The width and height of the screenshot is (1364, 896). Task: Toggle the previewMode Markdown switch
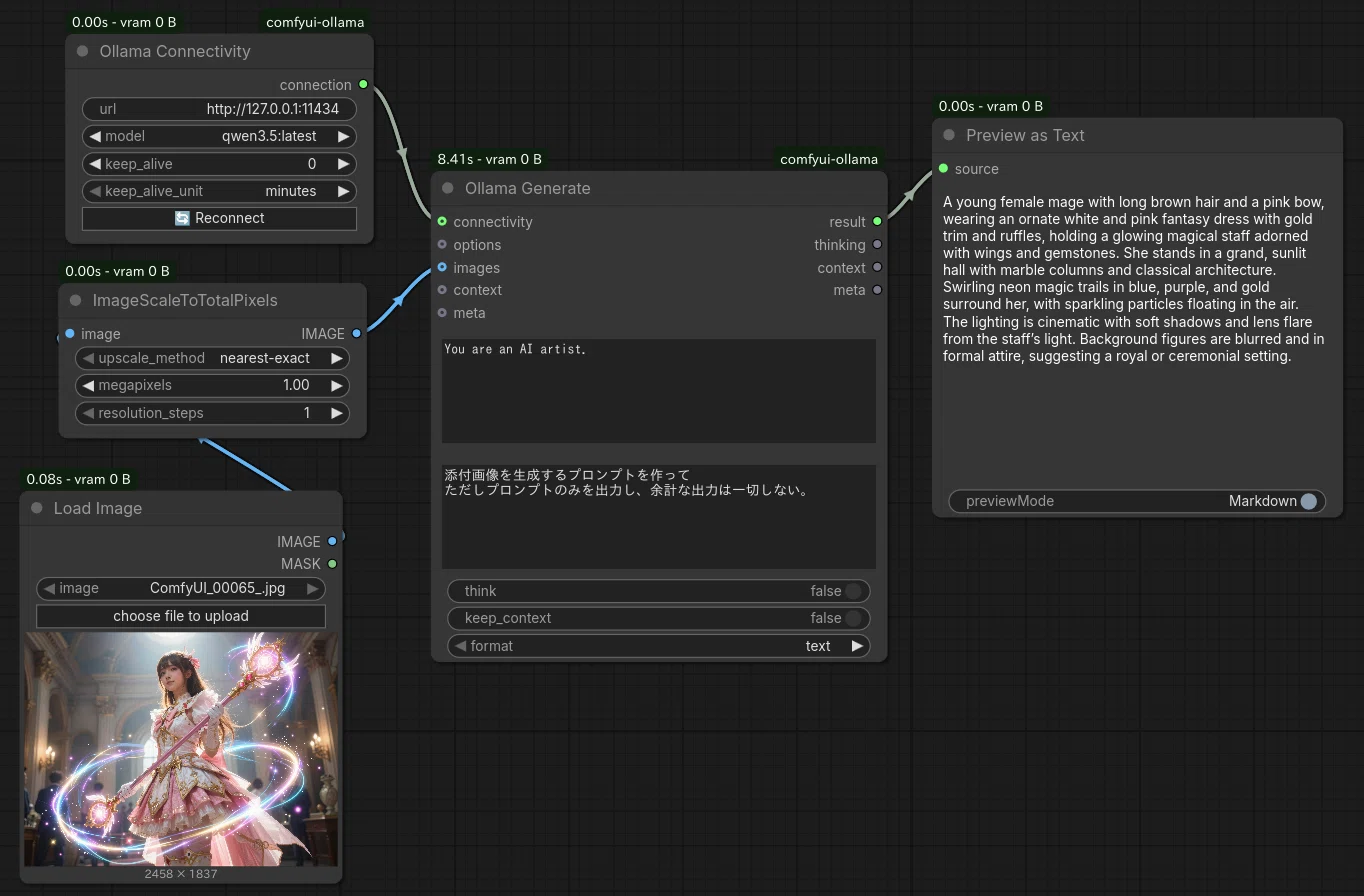point(1308,501)
